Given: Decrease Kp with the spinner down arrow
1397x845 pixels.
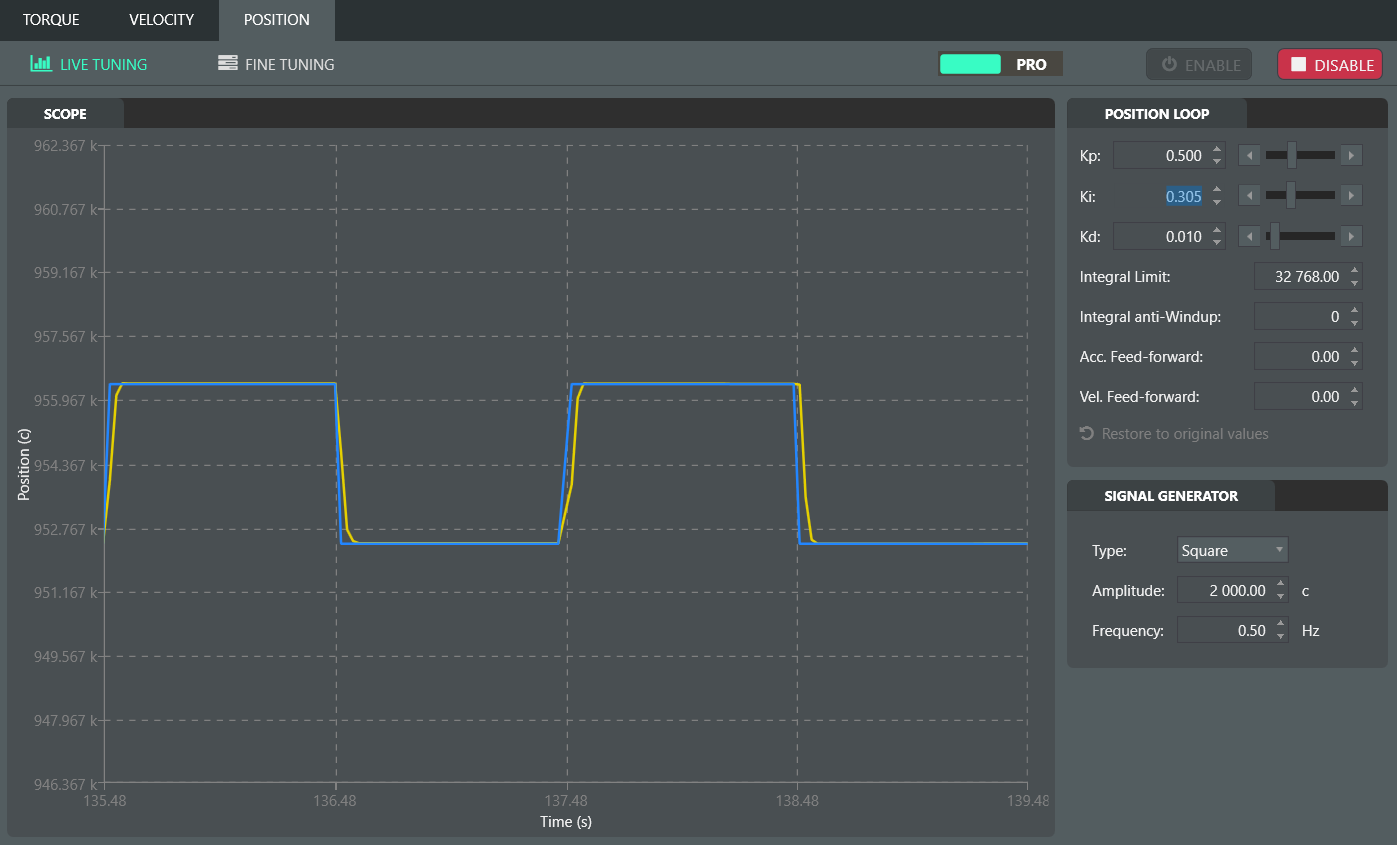Looking at the screenshot, I should point(1217,162).
